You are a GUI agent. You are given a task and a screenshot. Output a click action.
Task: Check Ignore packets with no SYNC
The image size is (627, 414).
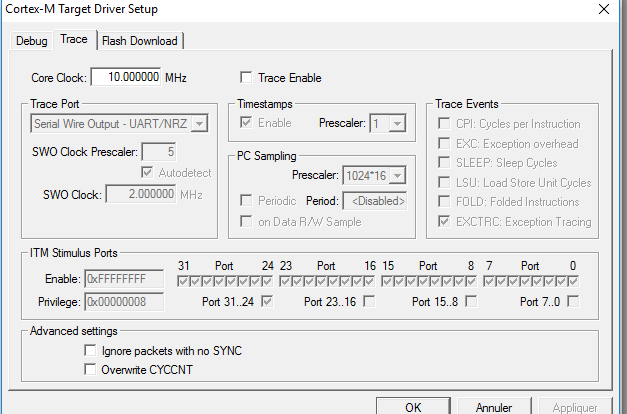coord(90,350)
